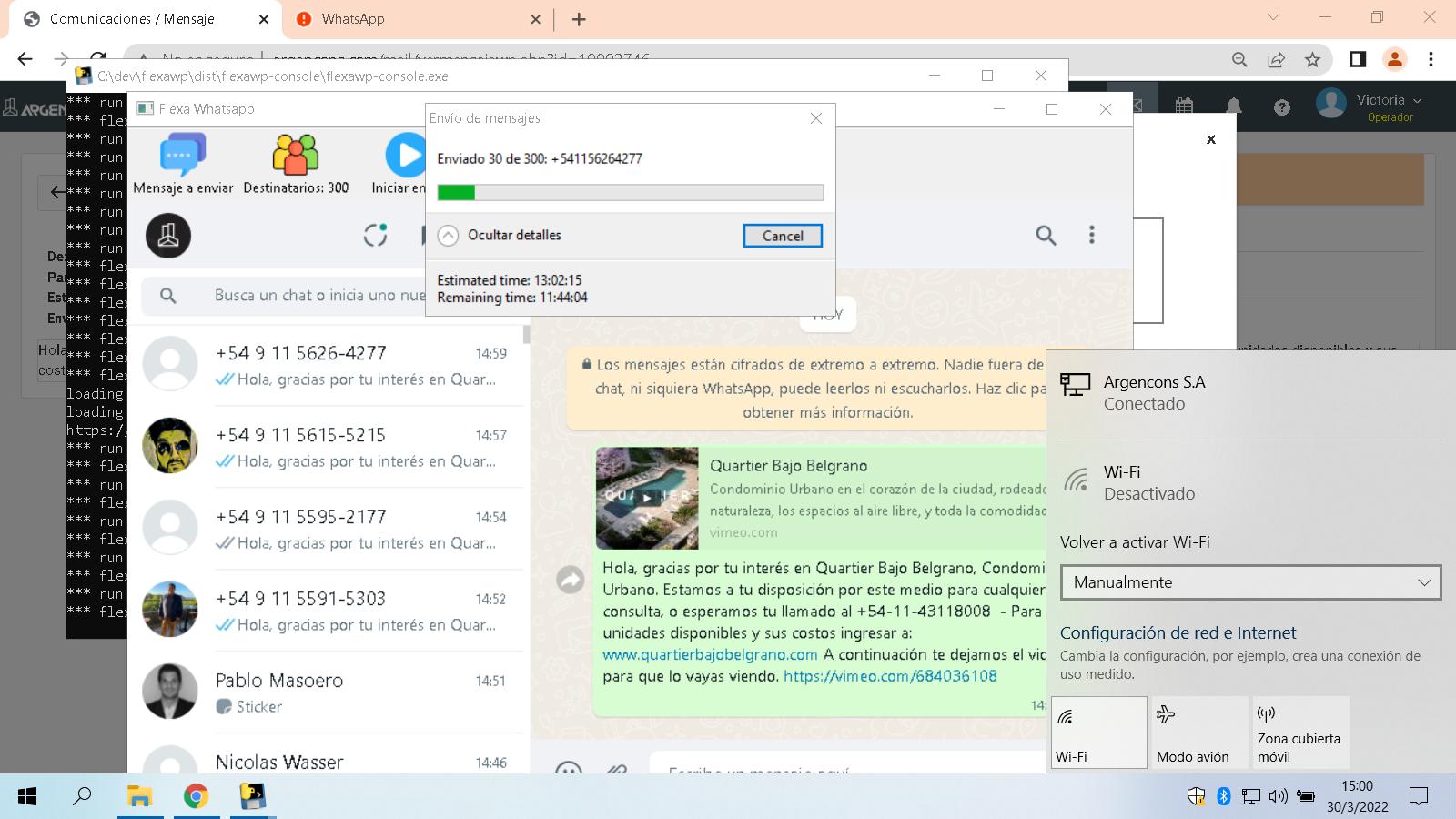
Task: Click the network tray icon
Action: [x=1251, y=796]
